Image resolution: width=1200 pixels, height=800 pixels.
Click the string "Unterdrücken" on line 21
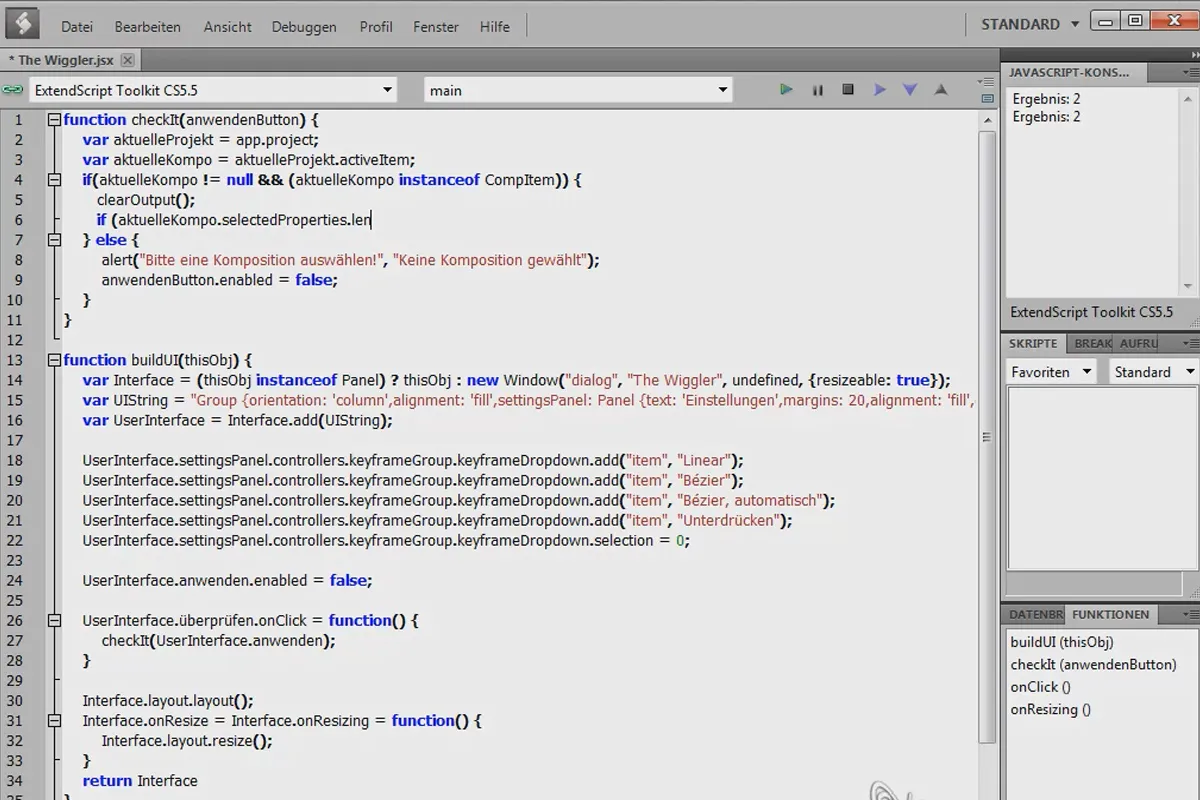(728, 520)
